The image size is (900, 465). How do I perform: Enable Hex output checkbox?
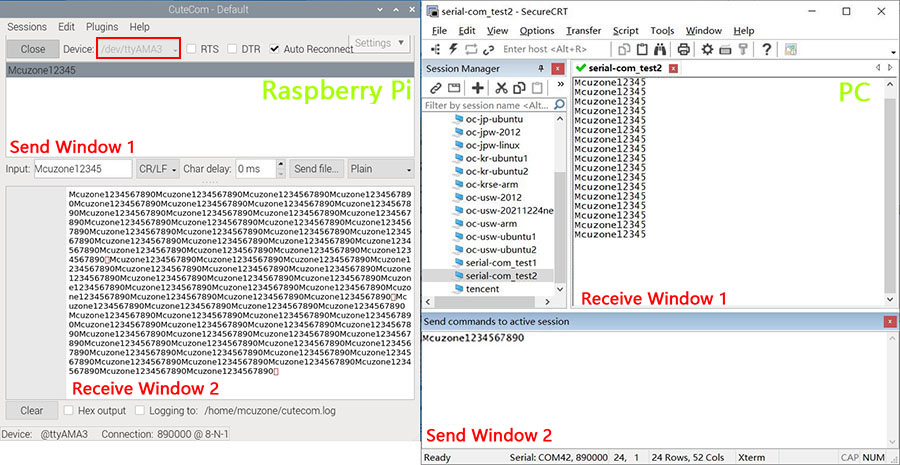[x=68, y=410]
